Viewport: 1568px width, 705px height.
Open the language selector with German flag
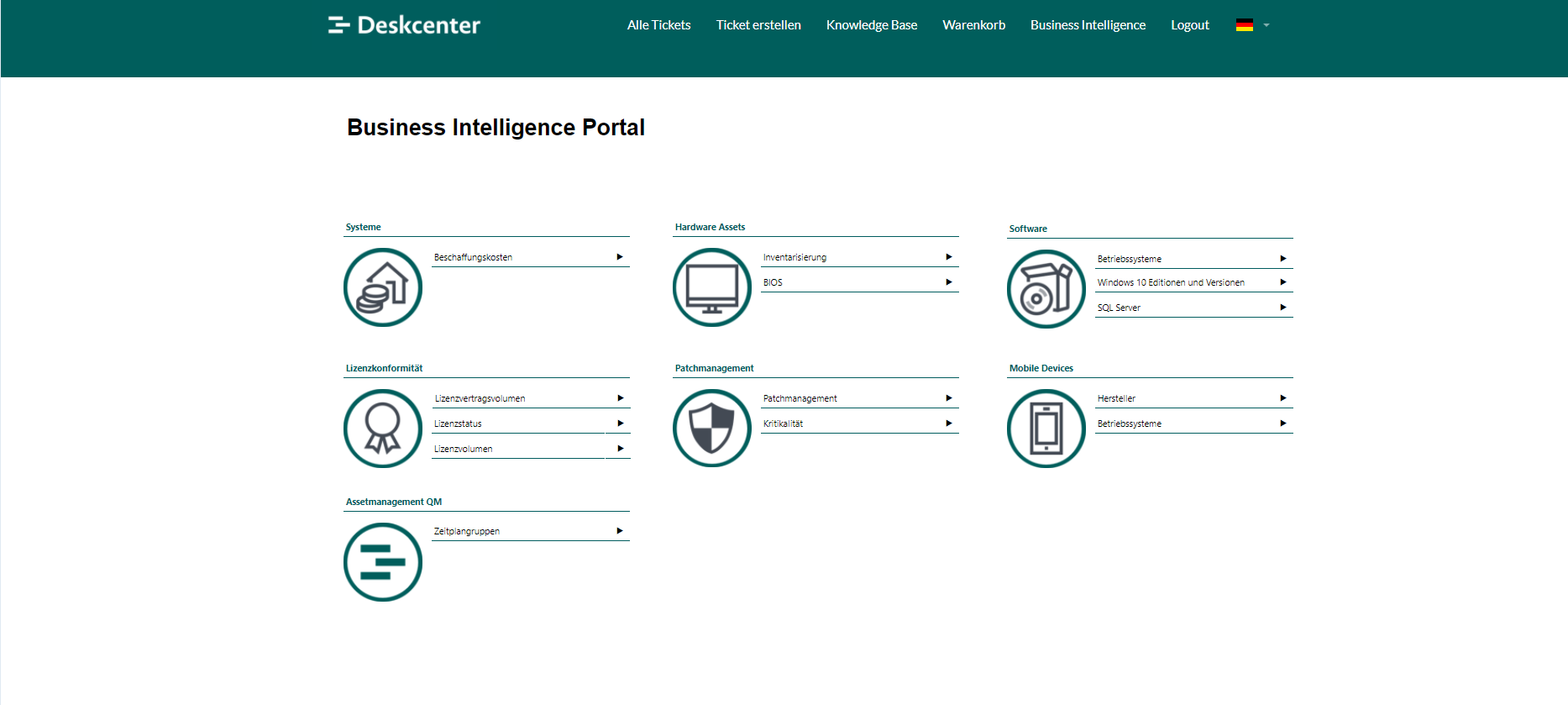point(1252,25)
